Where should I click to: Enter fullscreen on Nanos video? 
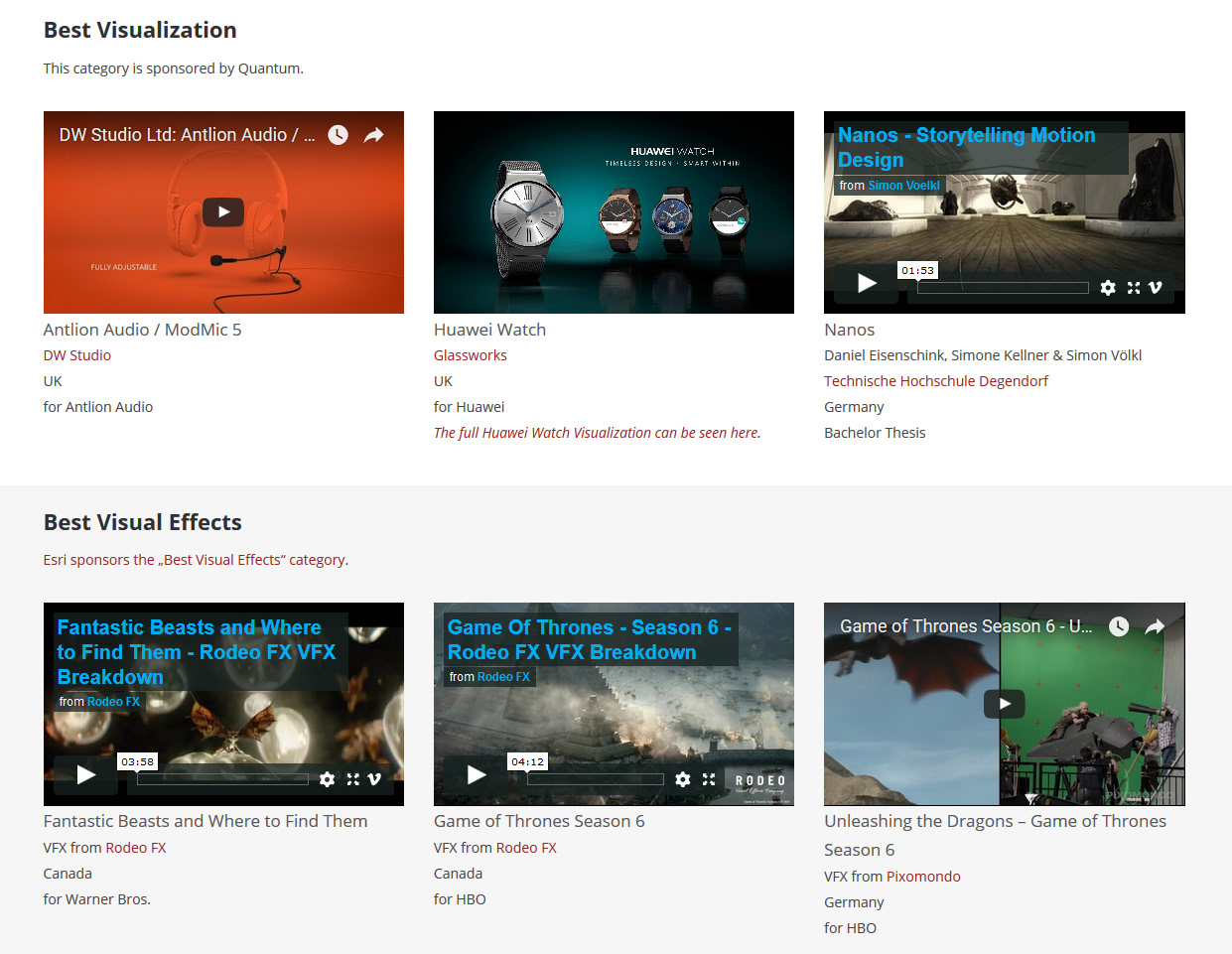[x=1133, y=288]
